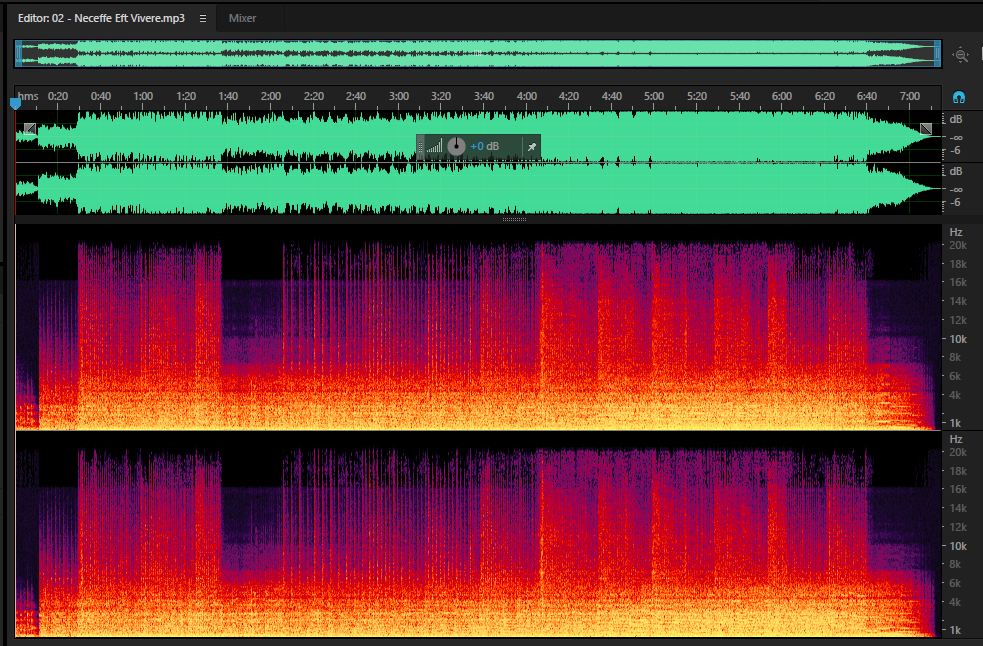
Task: Click the hms time format label
Action: (28, 96)
